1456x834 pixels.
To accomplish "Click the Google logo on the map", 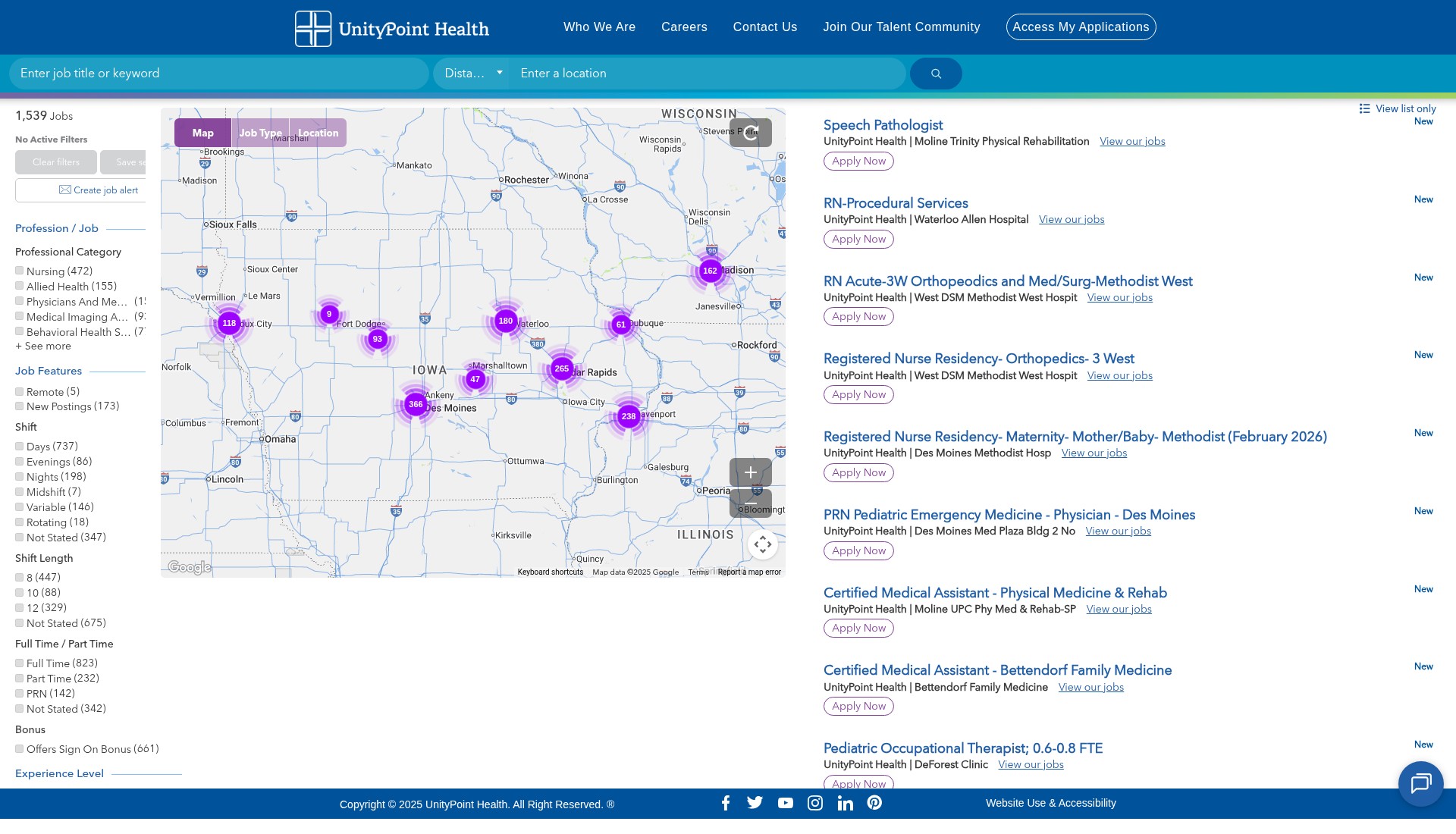I will (190, 567).
